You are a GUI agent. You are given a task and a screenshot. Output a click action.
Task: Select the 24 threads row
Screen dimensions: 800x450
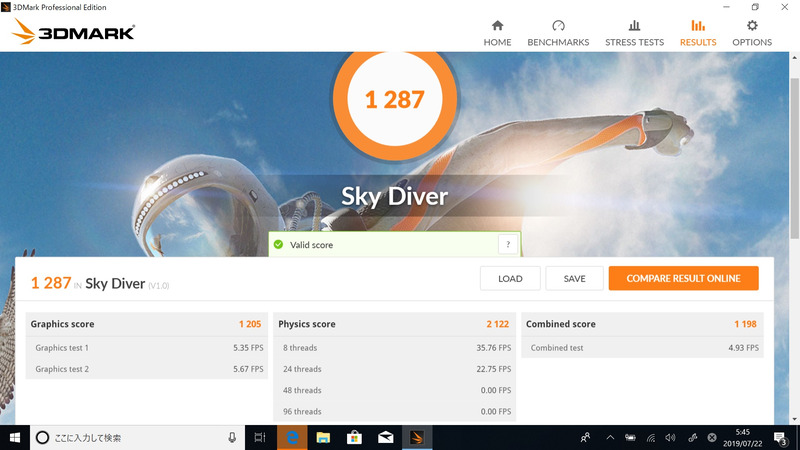394,369
